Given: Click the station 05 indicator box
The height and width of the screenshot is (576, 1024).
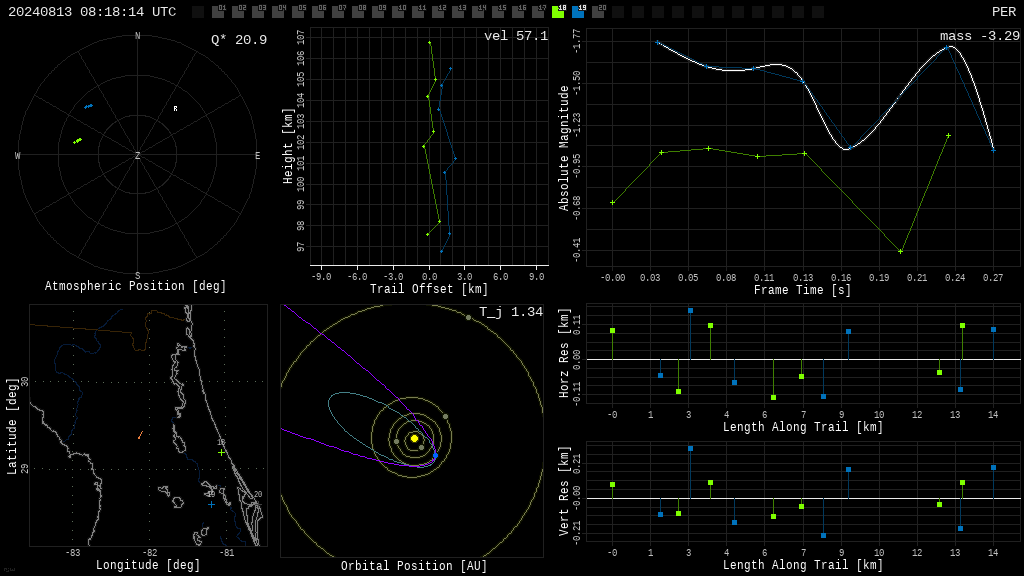Looking at the screenshot, I should click(298, 11).
